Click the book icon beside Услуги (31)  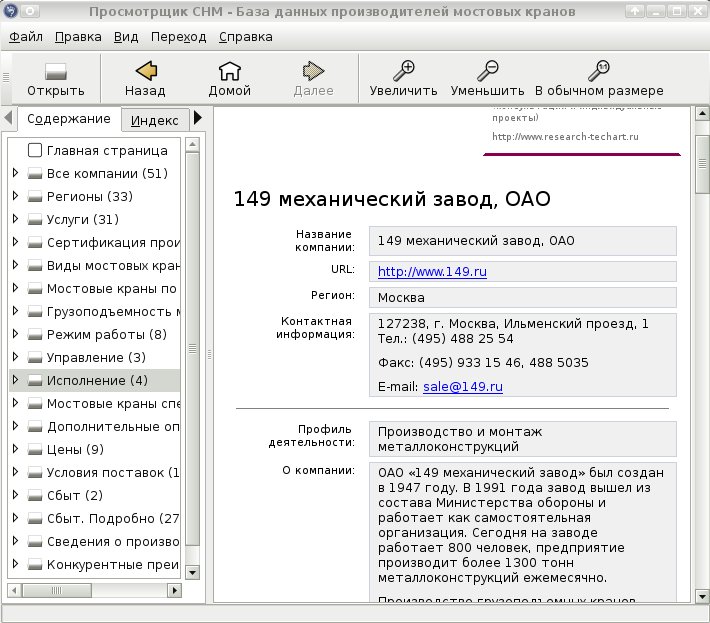click(35, 220)
